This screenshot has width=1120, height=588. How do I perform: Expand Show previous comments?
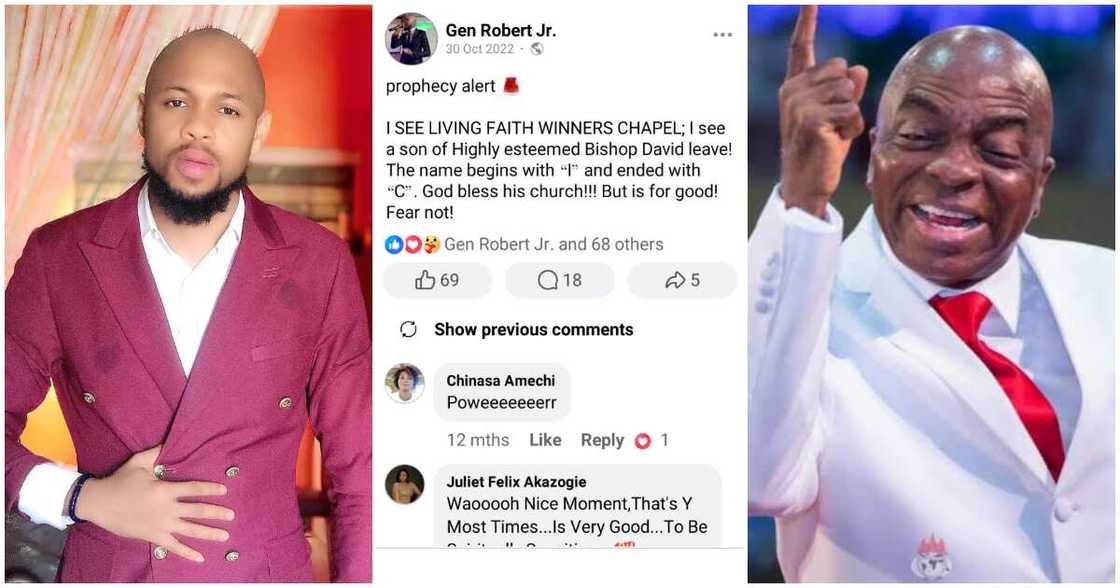click(533, 330)
